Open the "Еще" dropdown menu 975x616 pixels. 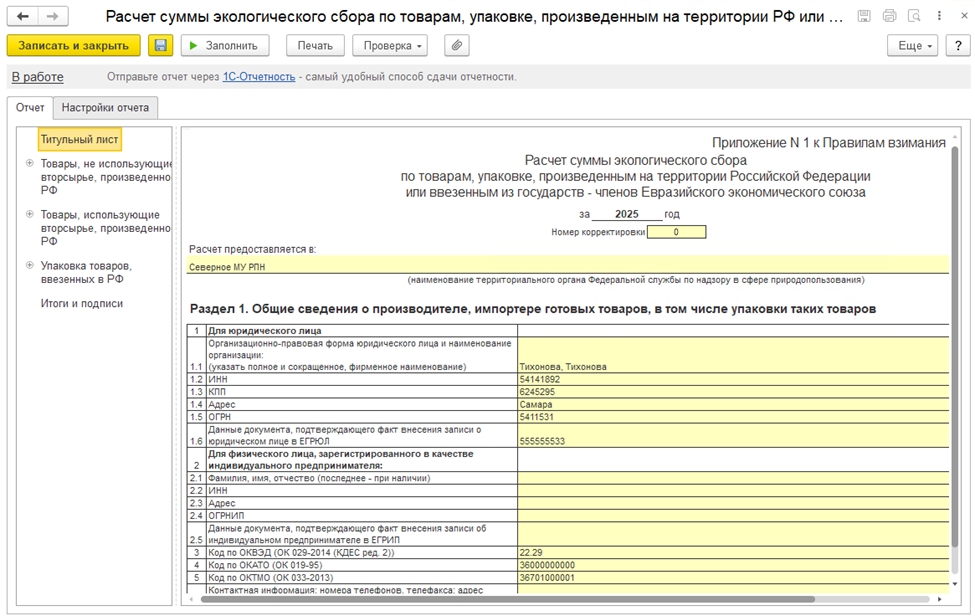tap(912, 45)
